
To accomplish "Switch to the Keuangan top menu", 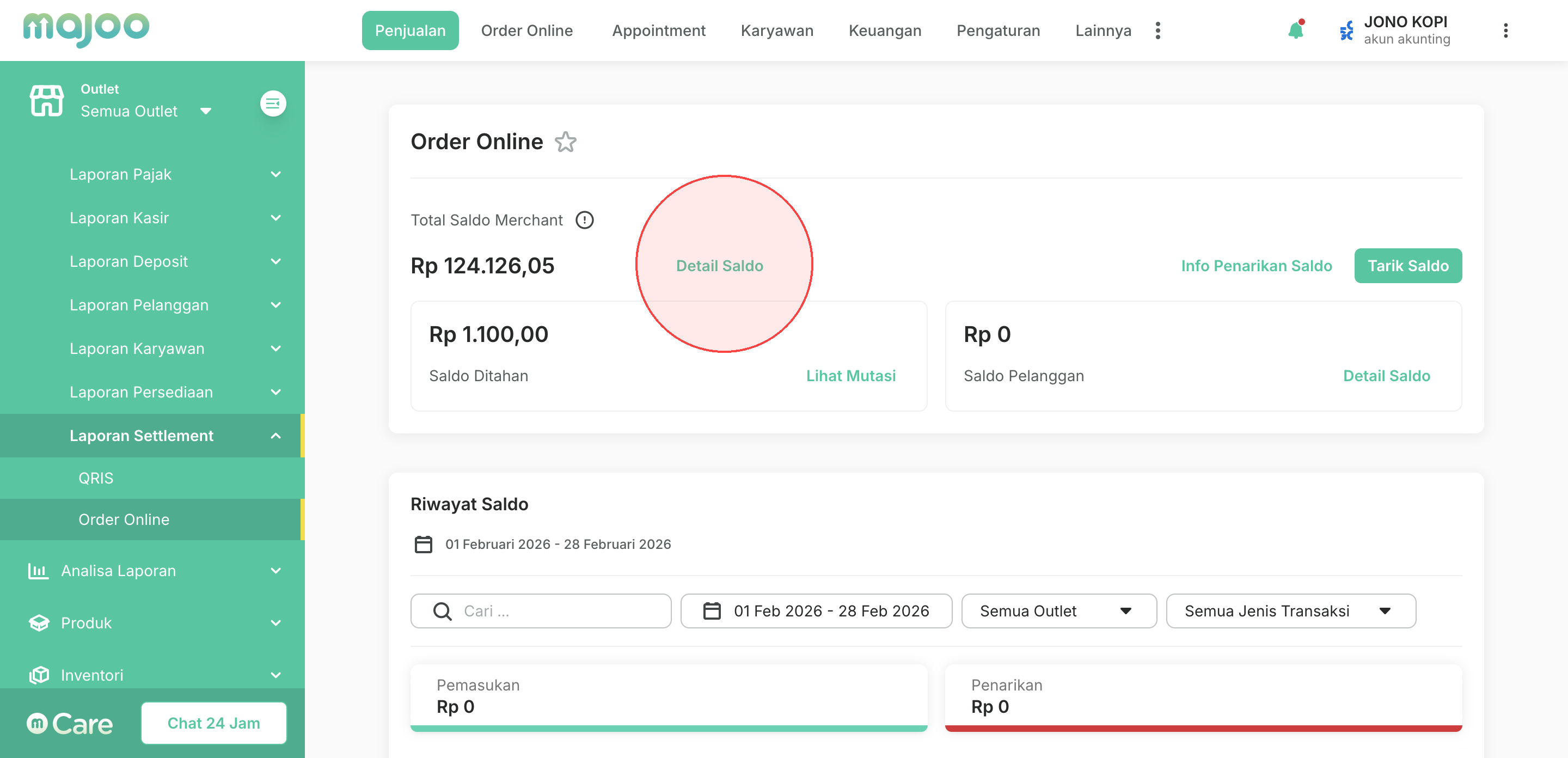I will coord(884,30).
